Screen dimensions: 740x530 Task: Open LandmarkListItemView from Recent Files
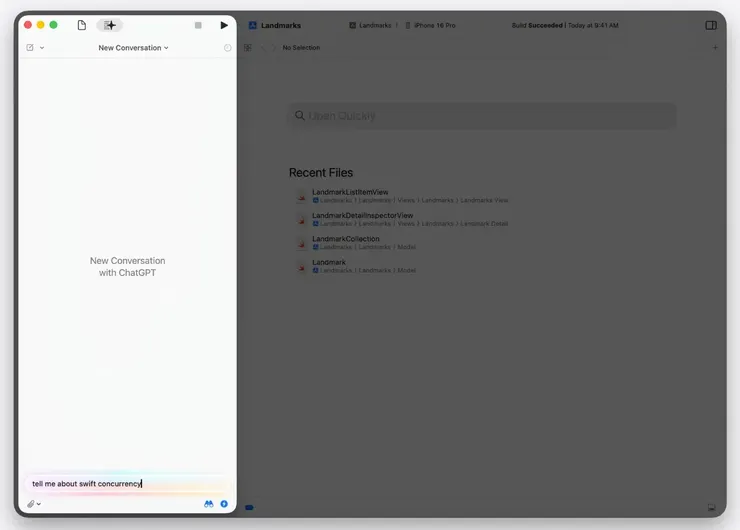click(x=350, y=192)
